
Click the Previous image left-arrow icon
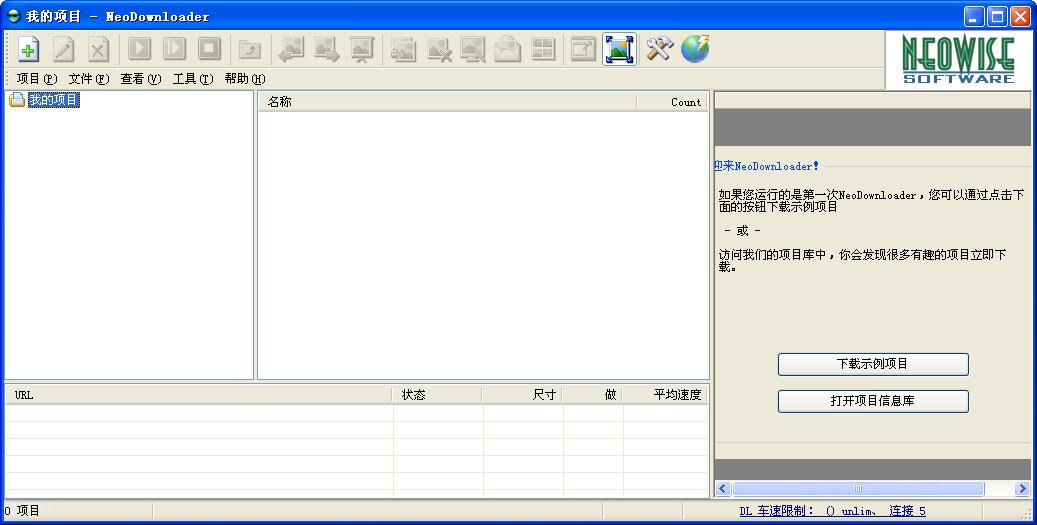tap(291, 49)
